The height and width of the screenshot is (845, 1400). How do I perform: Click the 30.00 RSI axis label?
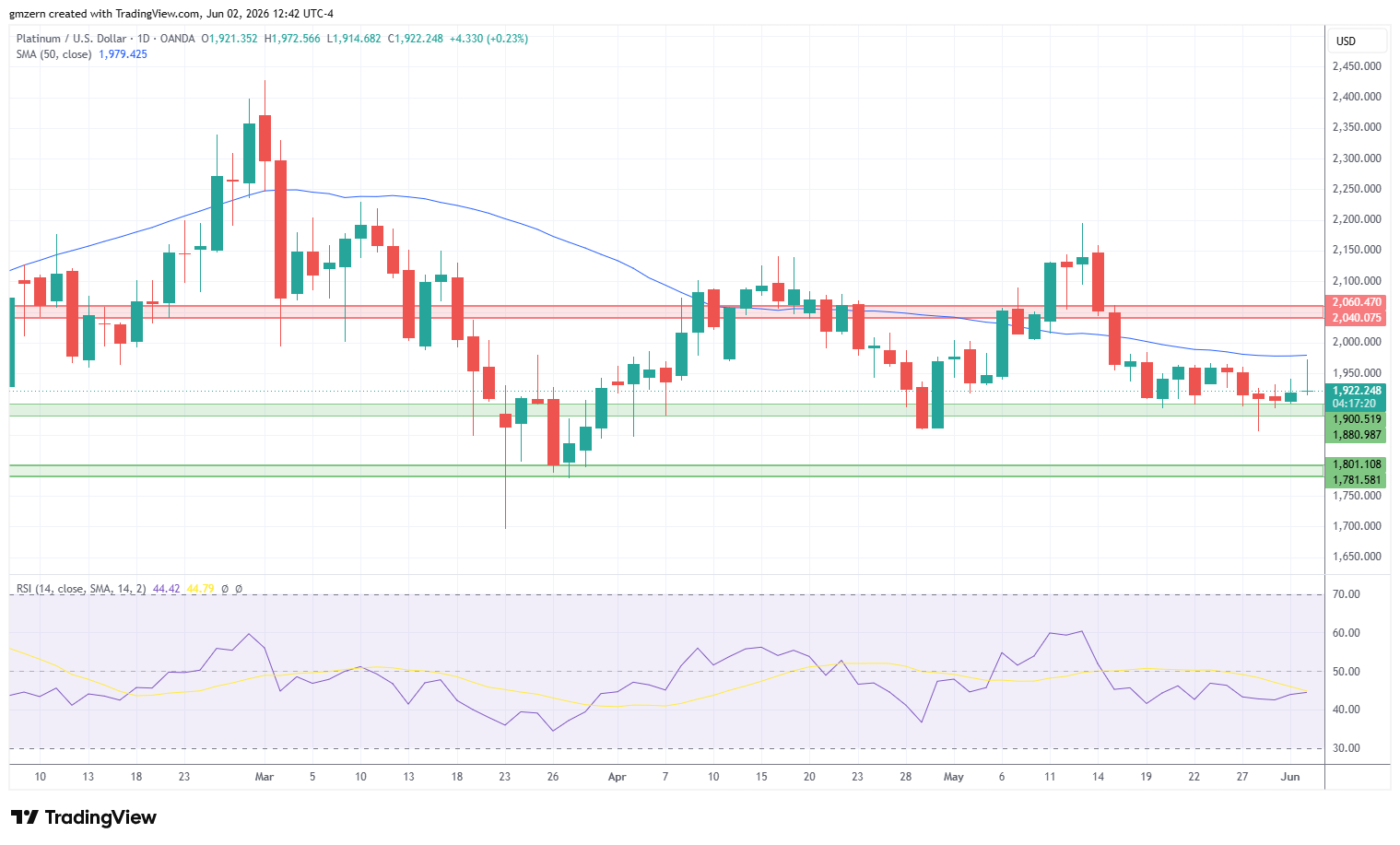1347,748
